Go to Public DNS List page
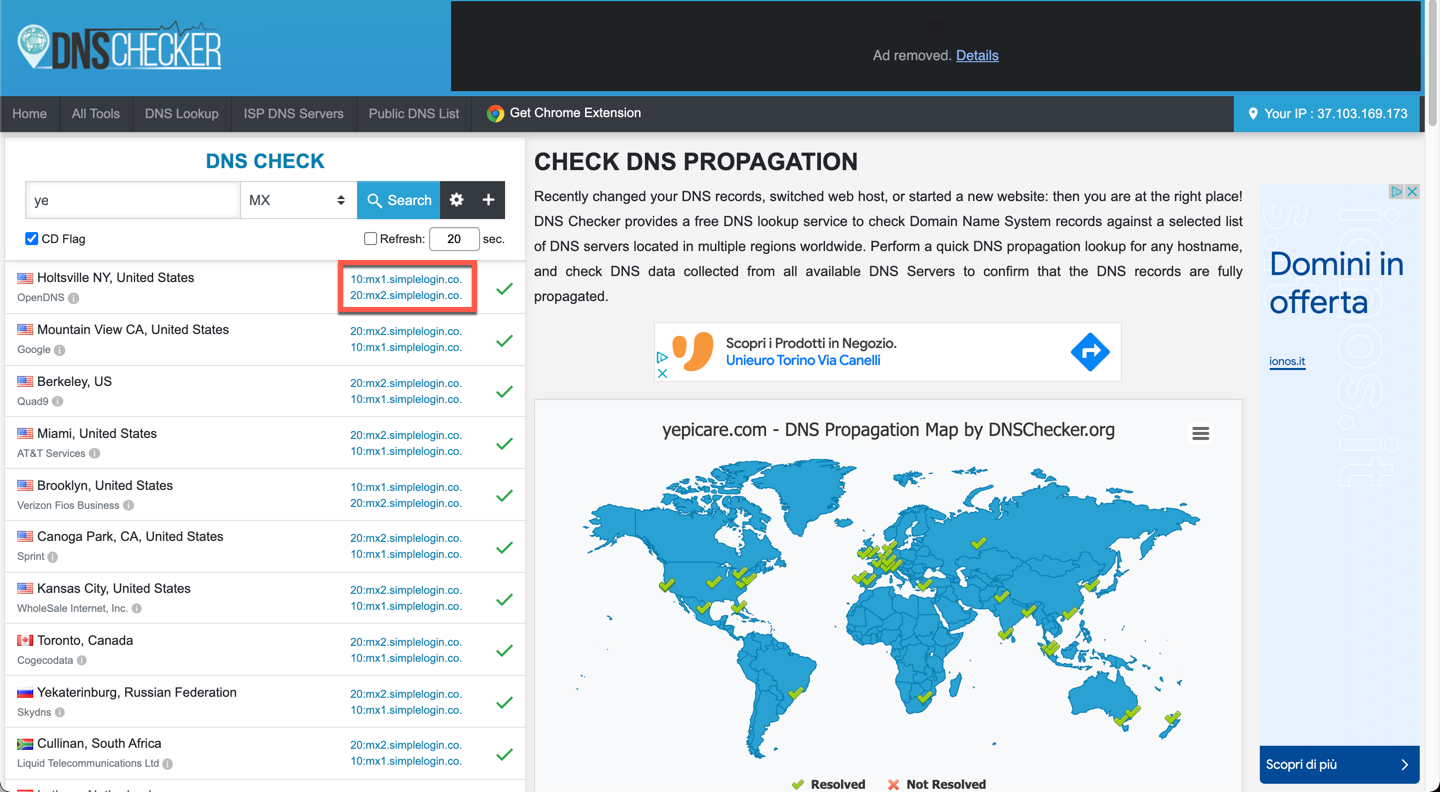This screenshot has height=792, width=1440. 414,114
